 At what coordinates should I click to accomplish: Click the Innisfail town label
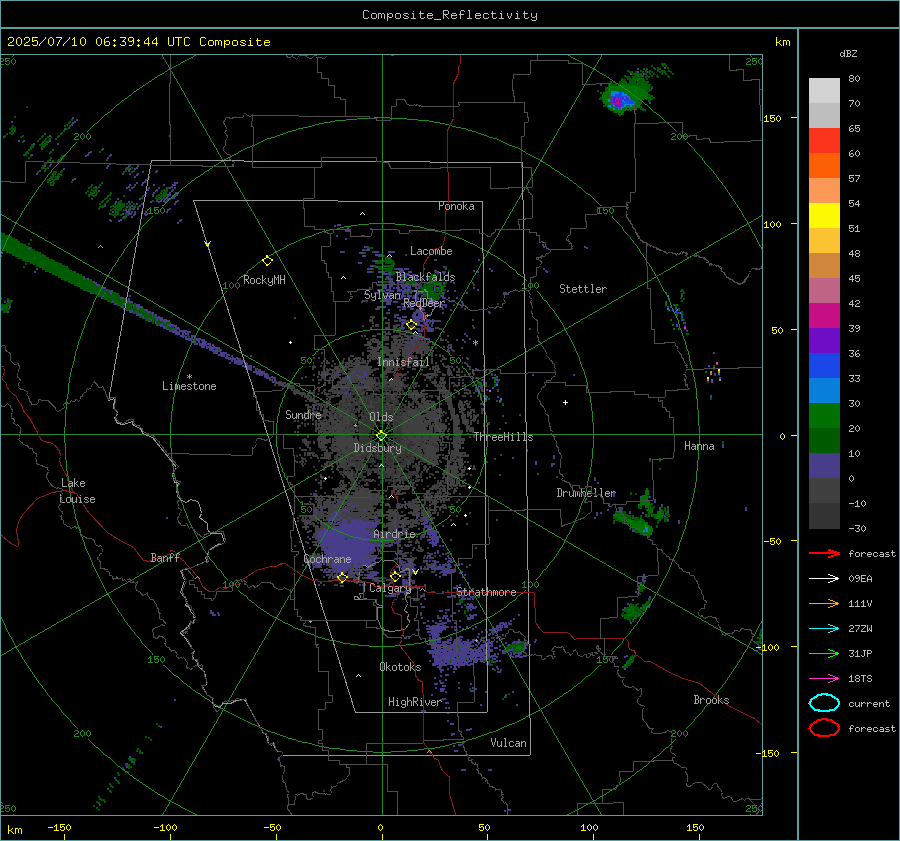click(x=404, y=362)
